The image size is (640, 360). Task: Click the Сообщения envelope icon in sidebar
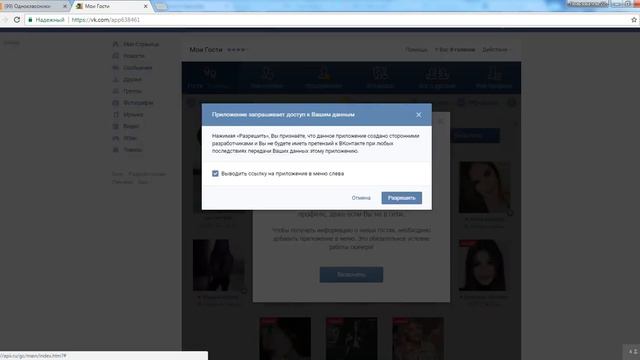[x=116, y=68]
